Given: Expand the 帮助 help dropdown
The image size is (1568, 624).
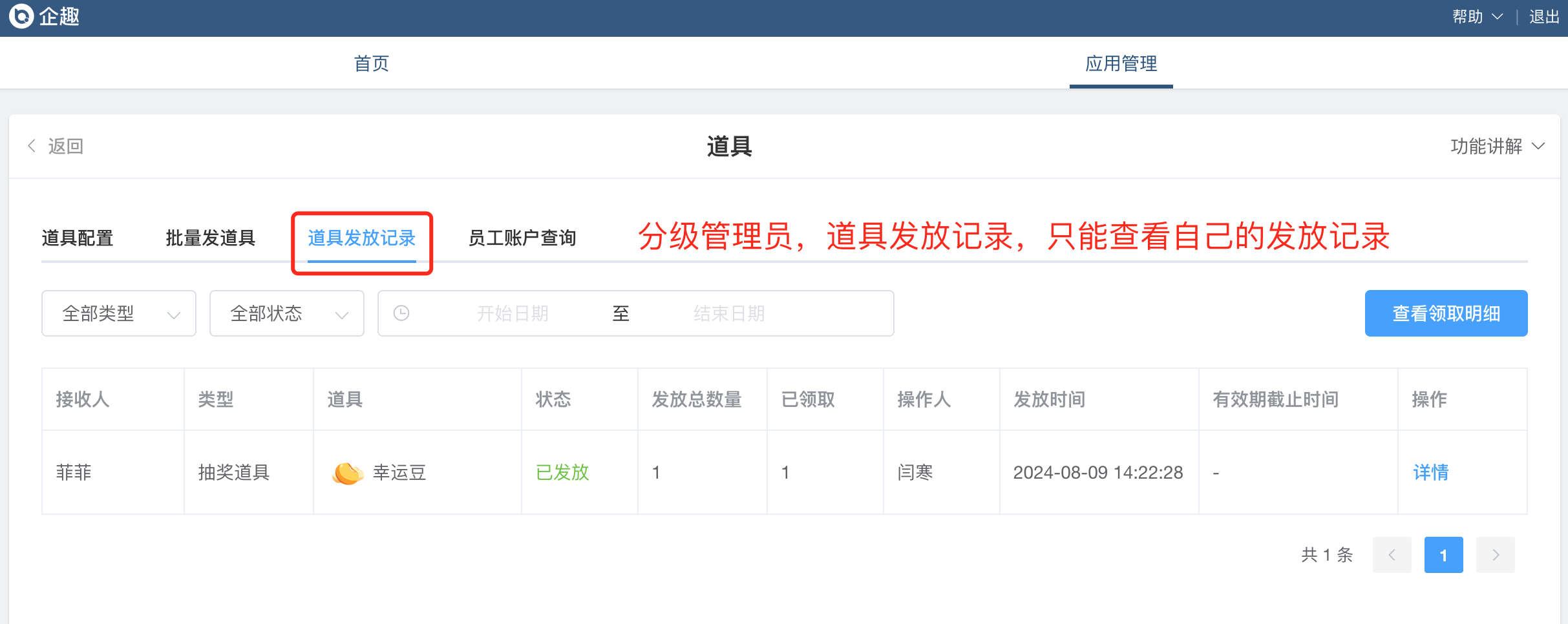Looking at the screenshot, I should (1477, 17).
